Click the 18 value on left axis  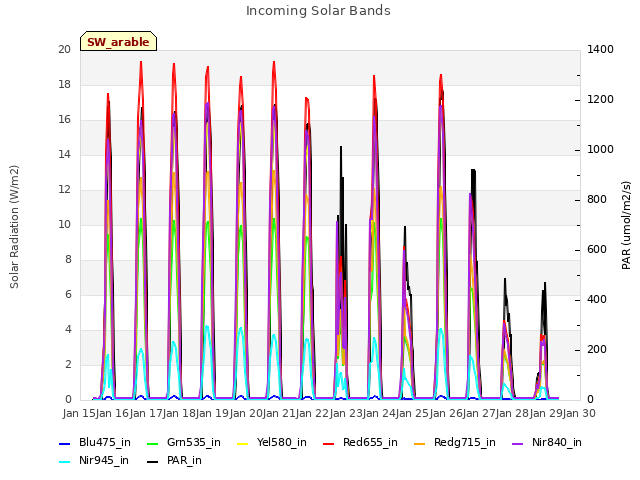coord(64,84)
